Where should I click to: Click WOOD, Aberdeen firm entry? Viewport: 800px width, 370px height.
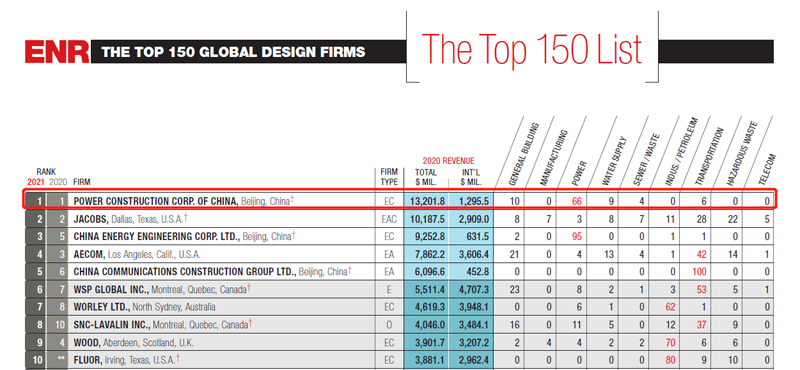[133, 342]
